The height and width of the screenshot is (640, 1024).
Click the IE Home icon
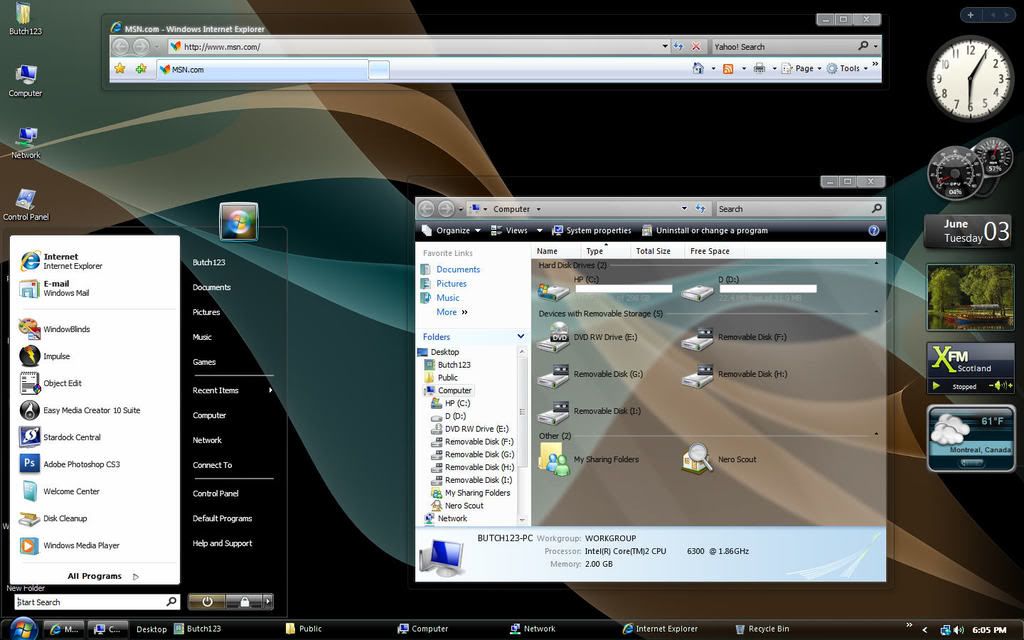698,68
